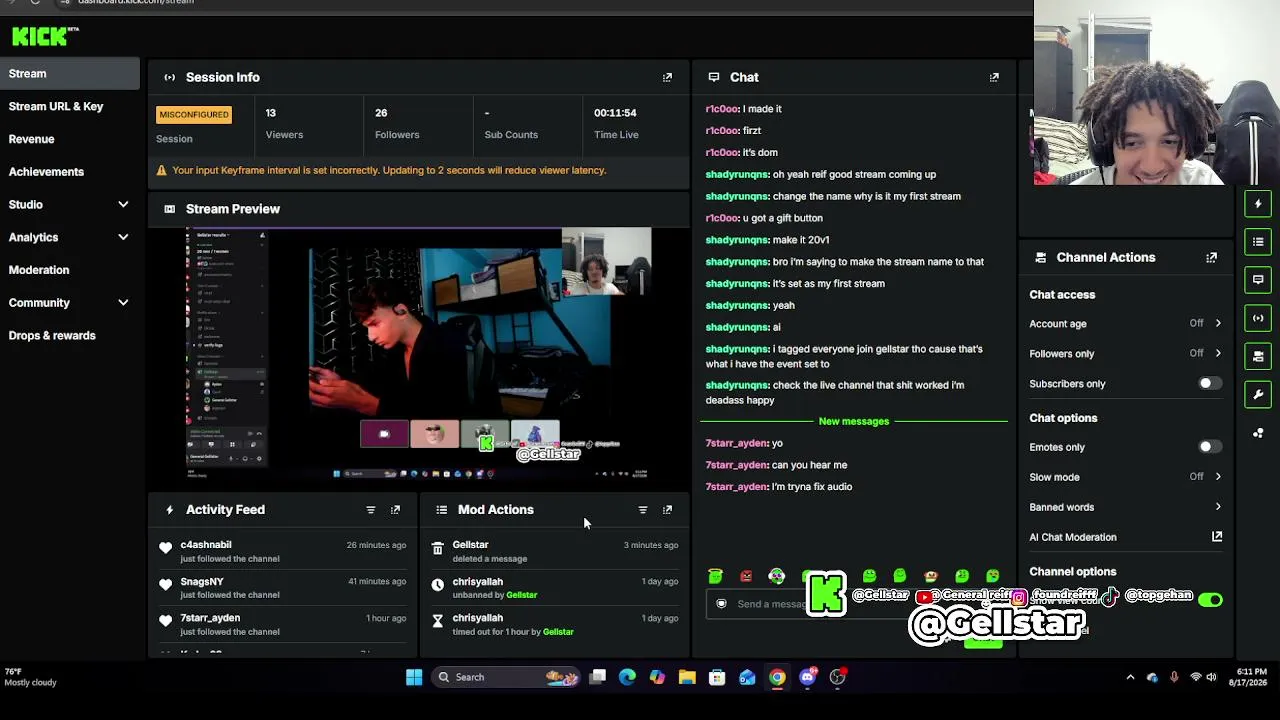Toggle the lightning bolt activity widget button
Screen dimensions: 1280x720
[1258, 204]
